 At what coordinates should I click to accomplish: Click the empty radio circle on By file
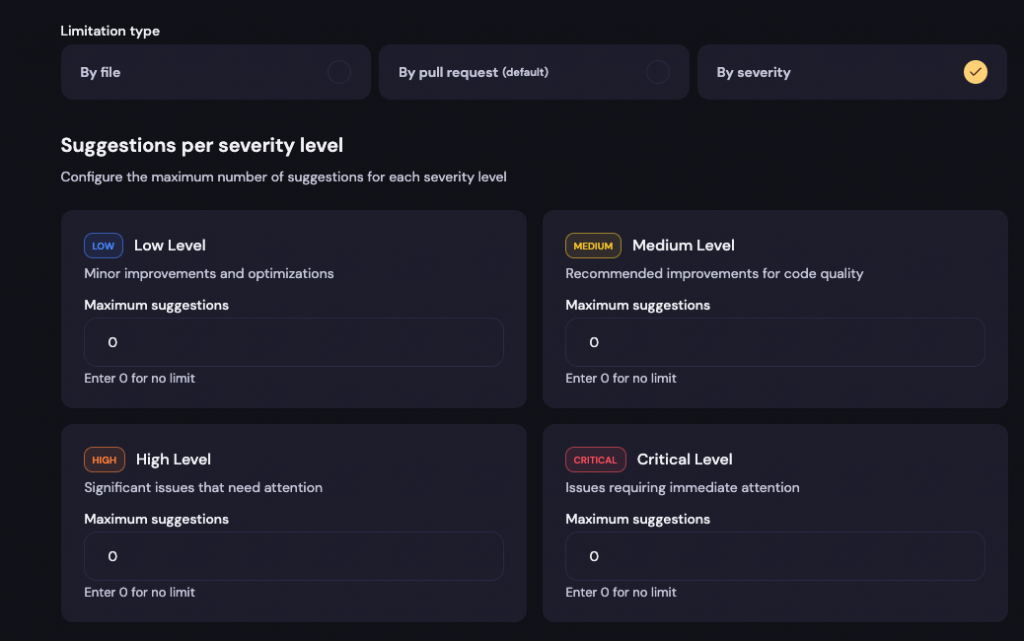340,71
